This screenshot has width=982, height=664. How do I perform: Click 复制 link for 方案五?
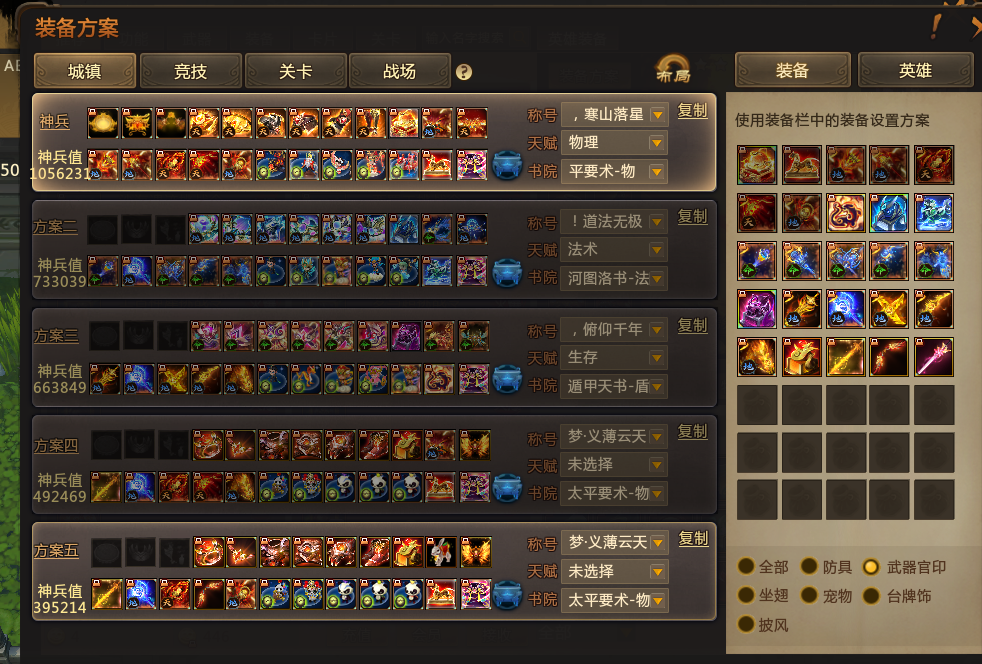pos(693,539)
